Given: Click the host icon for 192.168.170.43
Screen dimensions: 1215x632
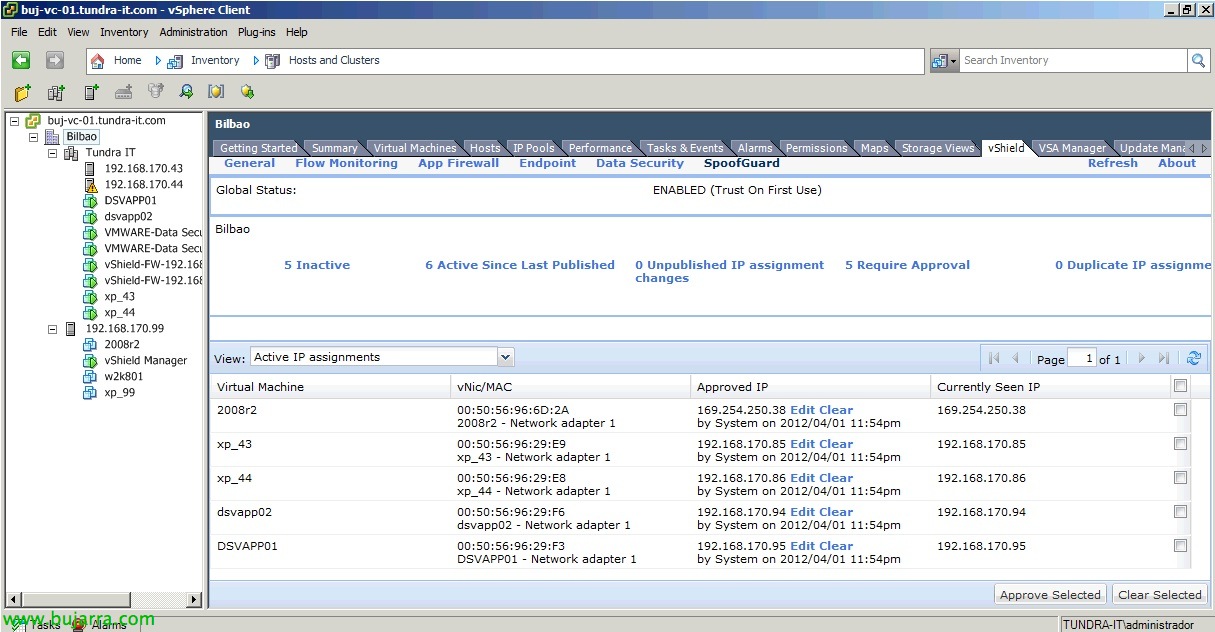Looking at the screenshot, I should [91, 169].
